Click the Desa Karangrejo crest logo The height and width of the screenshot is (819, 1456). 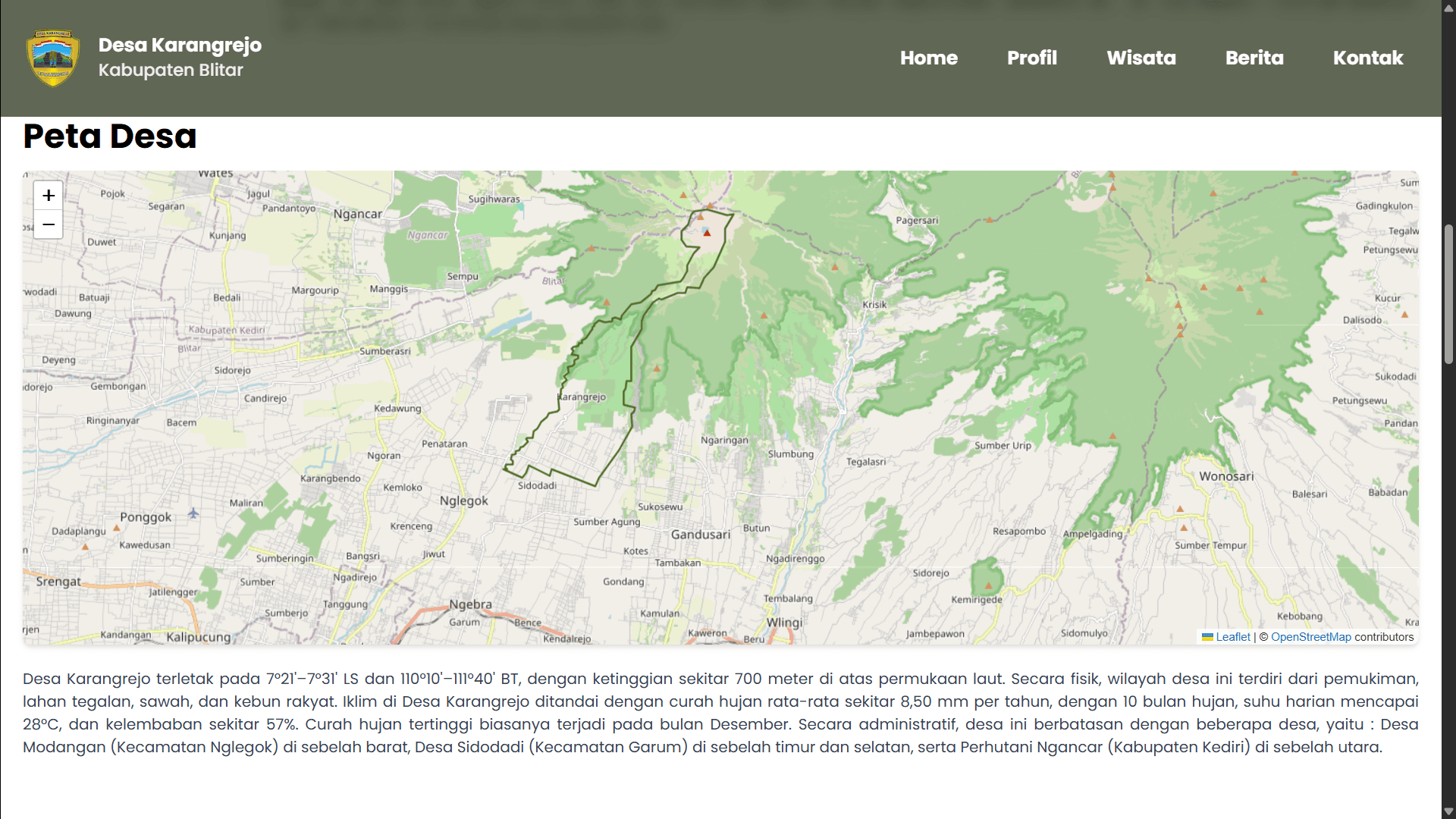click(53, 58)
